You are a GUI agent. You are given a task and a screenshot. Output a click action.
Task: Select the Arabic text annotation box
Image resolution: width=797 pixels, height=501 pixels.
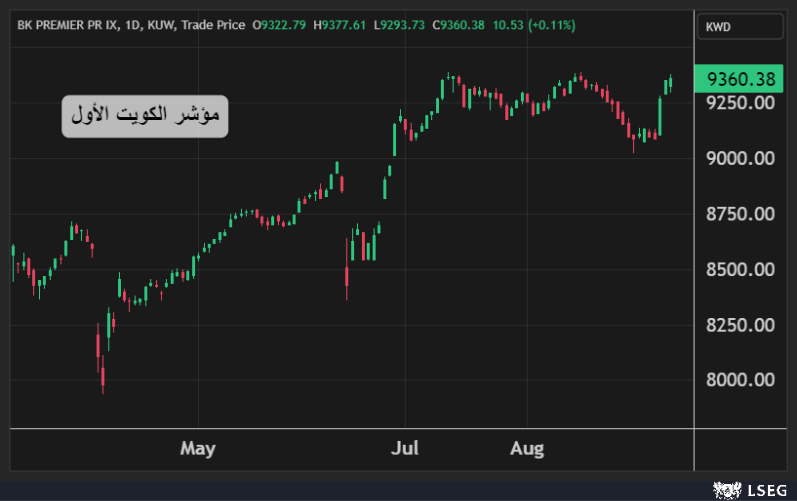point(145,116)
